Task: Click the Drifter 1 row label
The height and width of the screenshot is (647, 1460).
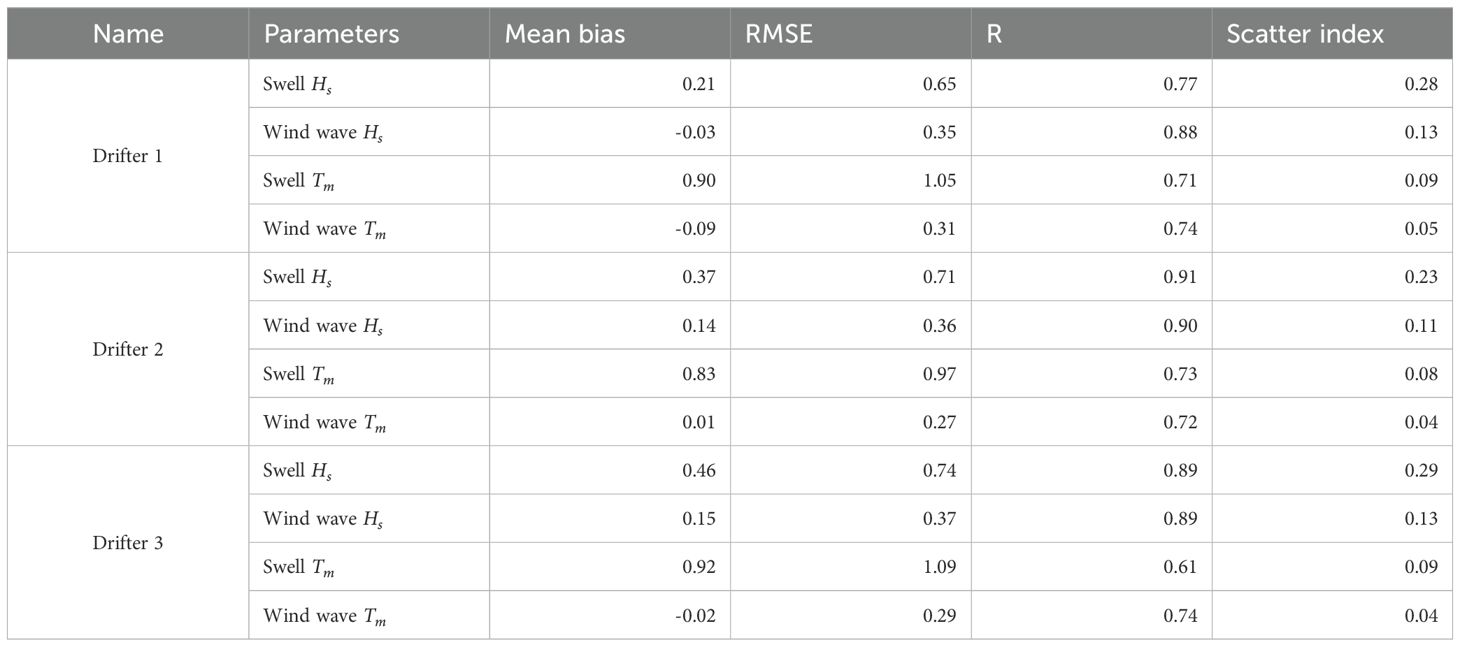Action: coord(129,156)
